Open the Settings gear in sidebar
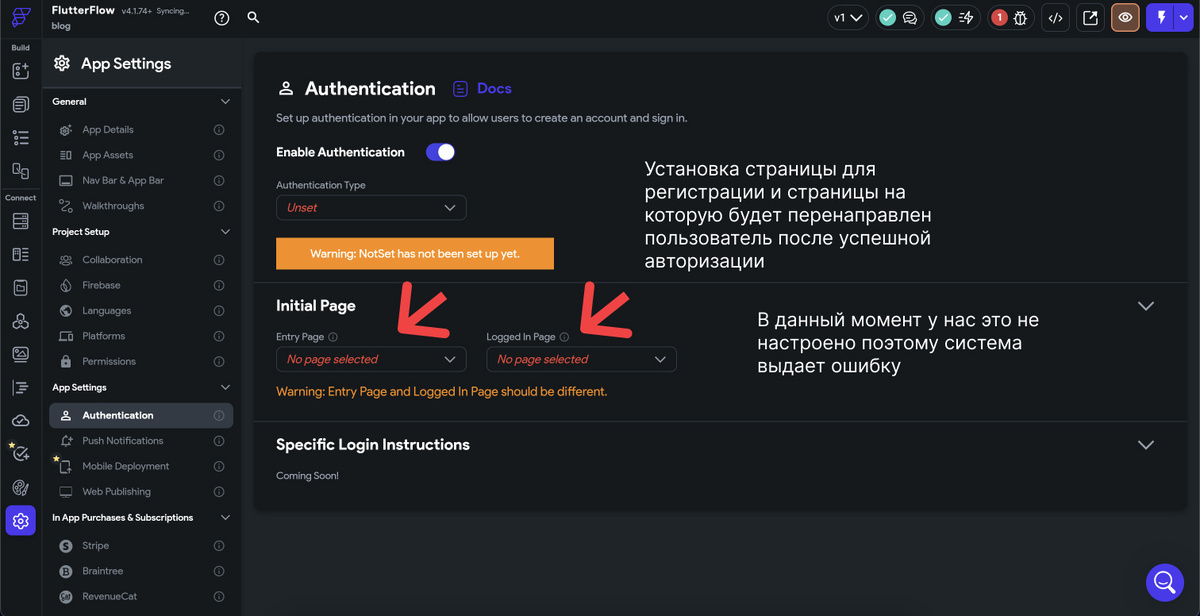 (x=21, y=521)
